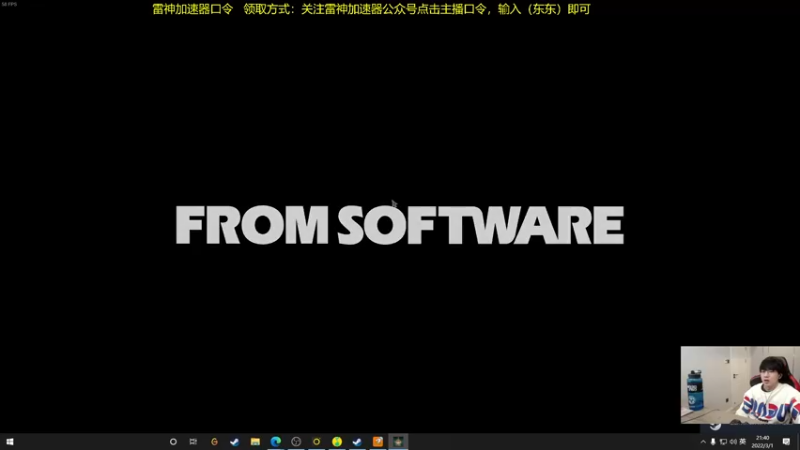
Task: Open File Explorer from the taskbar
Action: [x=255, y=442]
